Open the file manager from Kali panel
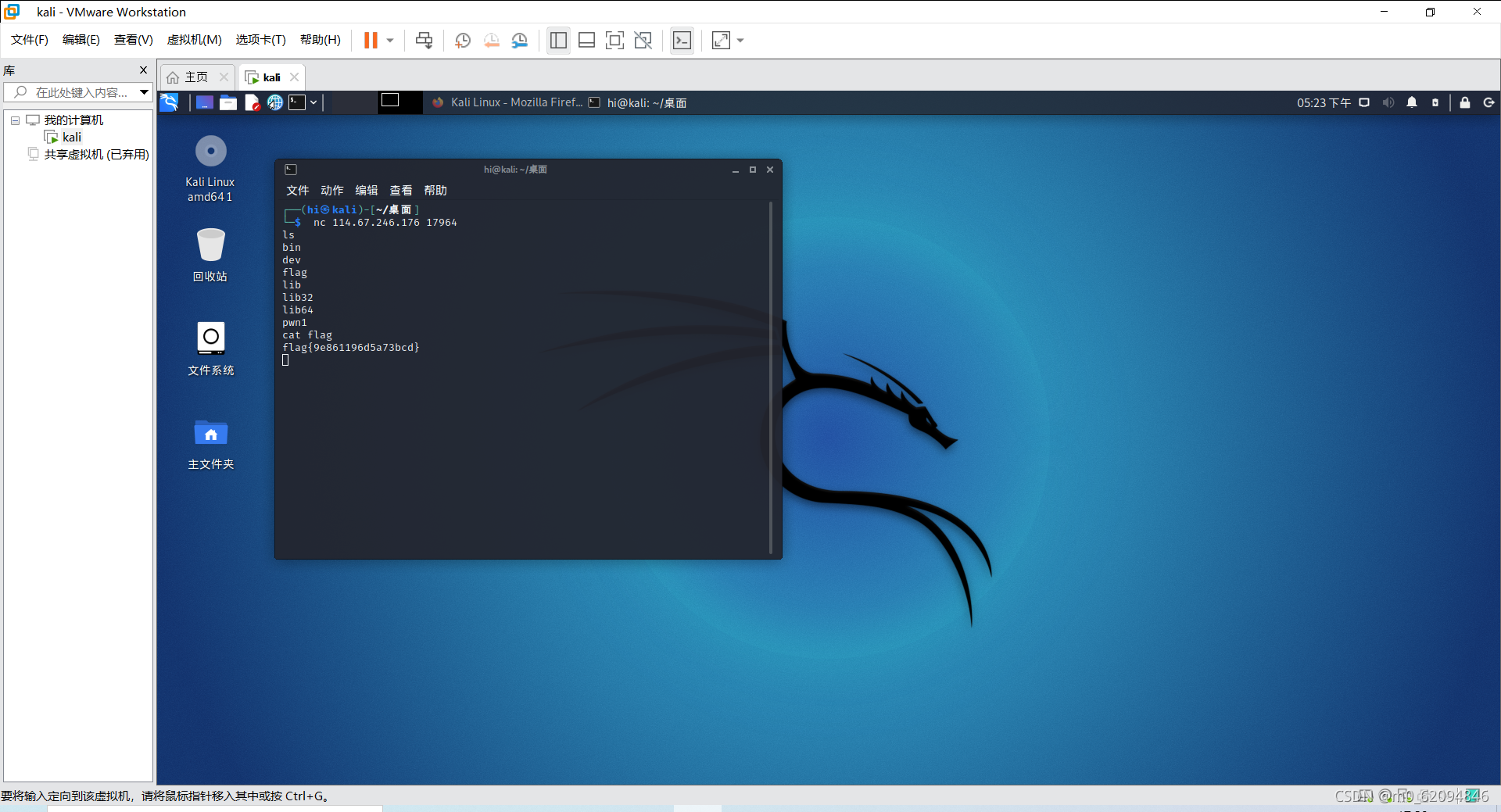The width and height of the screenshot is (1501, 812). 228,102
